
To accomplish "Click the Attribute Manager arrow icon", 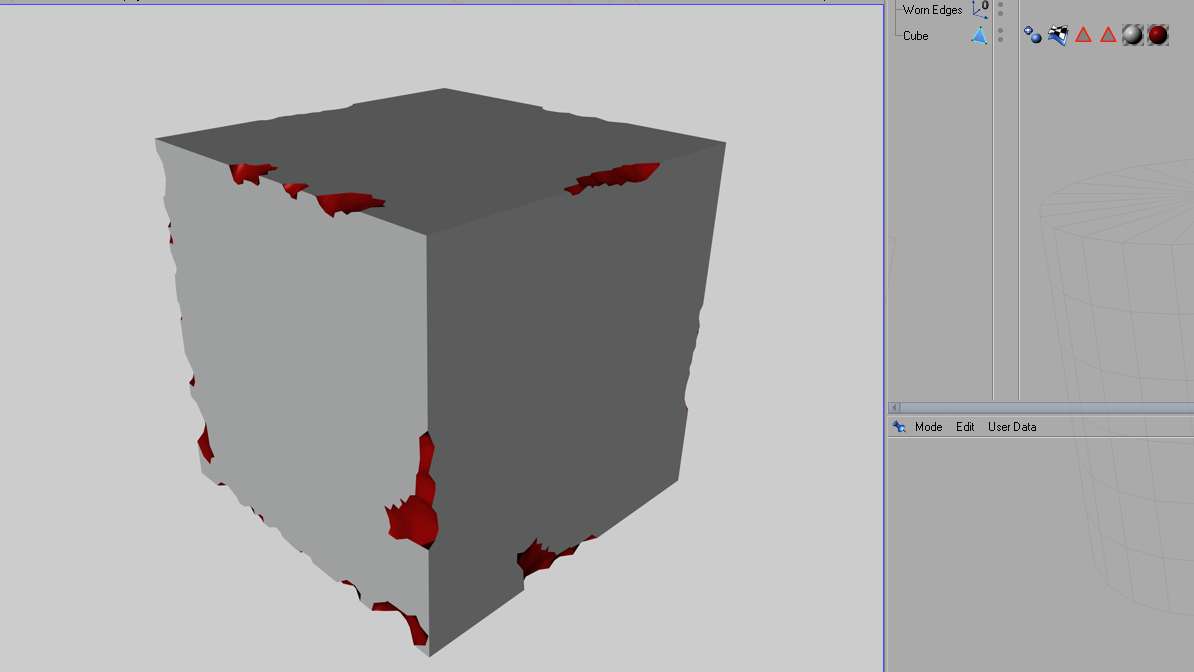I will tap(897, 427).
